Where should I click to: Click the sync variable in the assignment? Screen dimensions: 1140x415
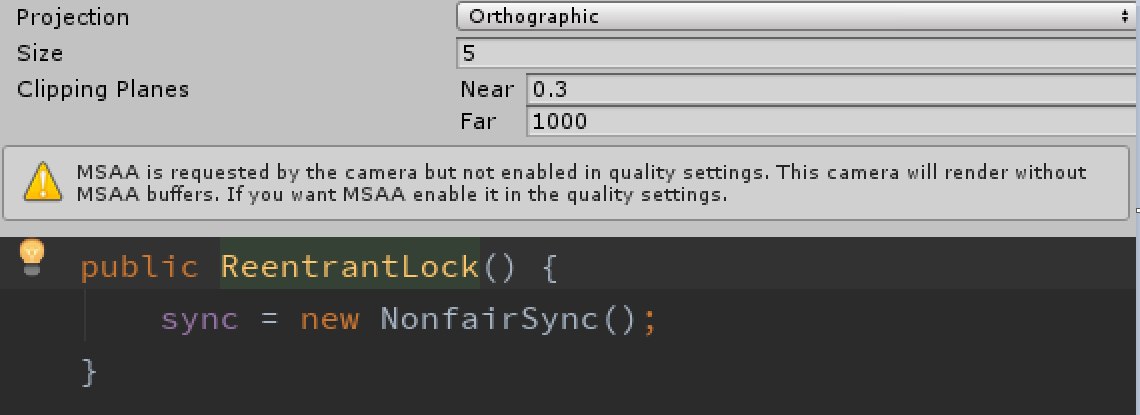click(200, 320)
